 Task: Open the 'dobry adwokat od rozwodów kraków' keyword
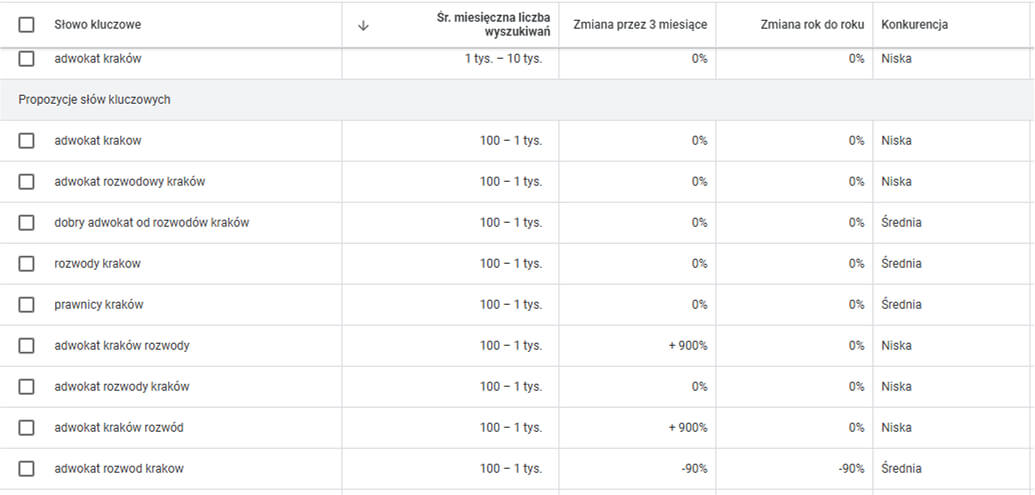(151, 223)
